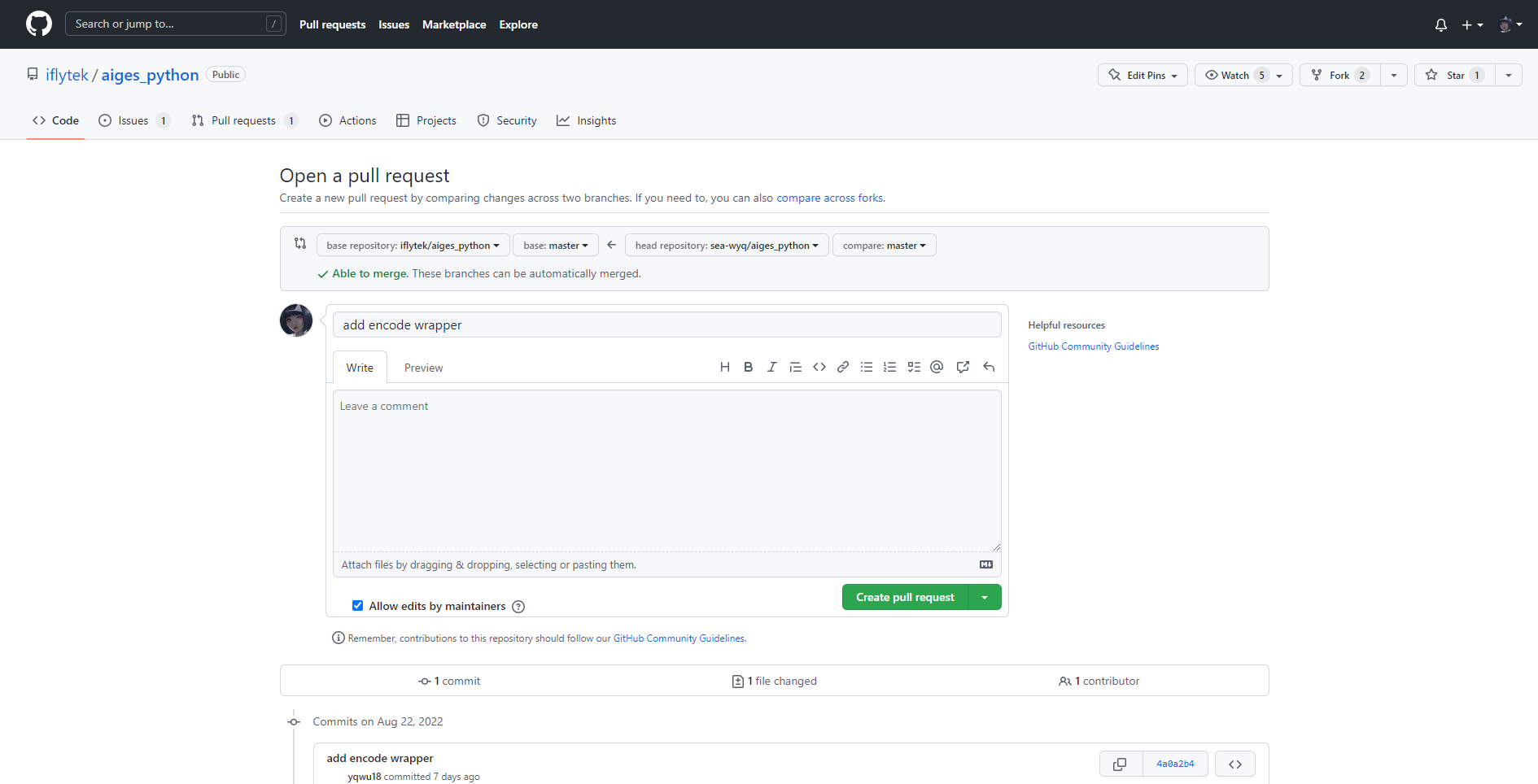Open the user avatar menu

1510,24
